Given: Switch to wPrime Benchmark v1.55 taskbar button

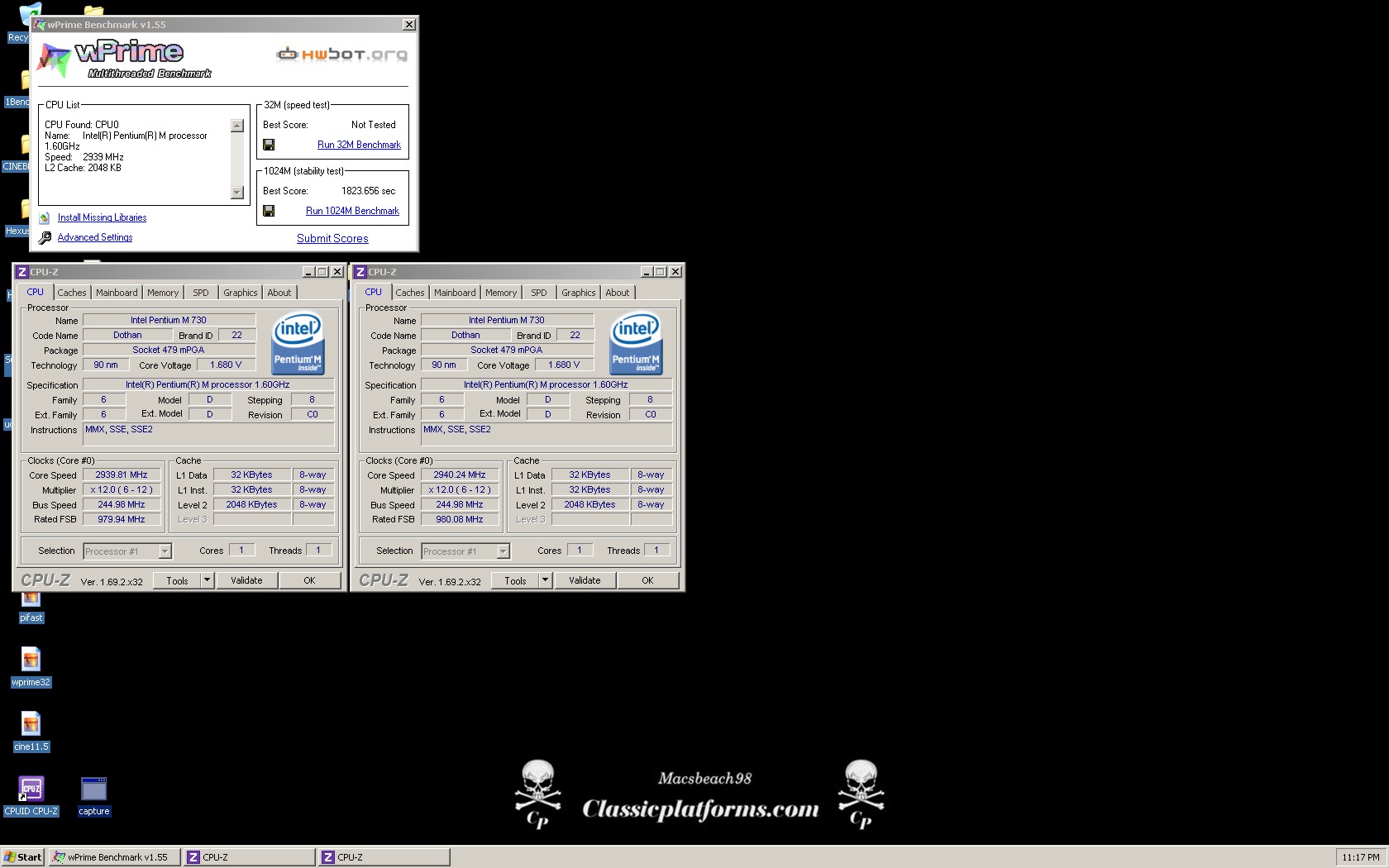Looking at the screenshot, I should tap(114, 857).
